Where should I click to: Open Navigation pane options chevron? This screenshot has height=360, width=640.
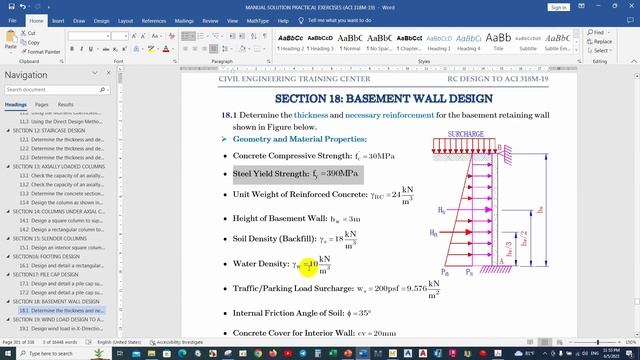click(x=95, y=73)
